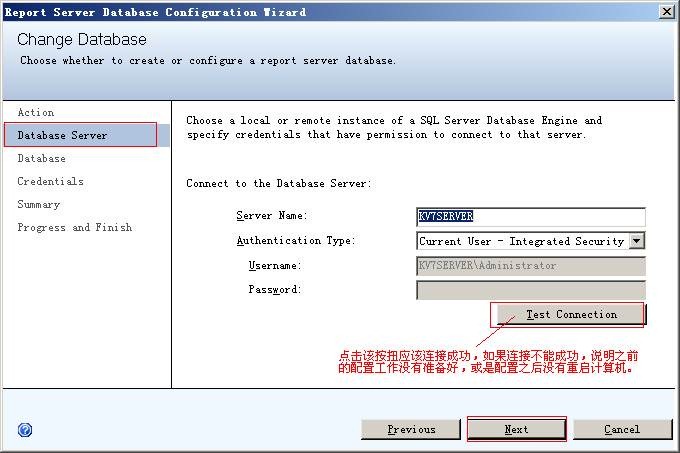Select the Action step in sidebar
Screen dimensions: 680x453
[x=36, y=113]
